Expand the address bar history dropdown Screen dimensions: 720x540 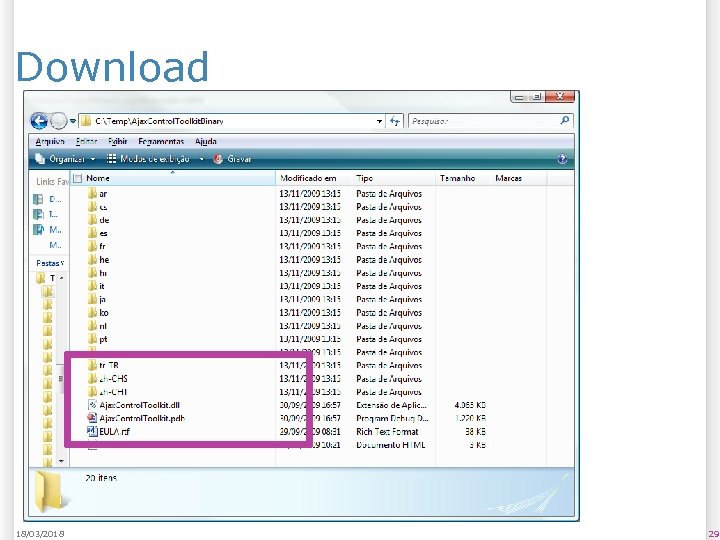pos(379,121)
